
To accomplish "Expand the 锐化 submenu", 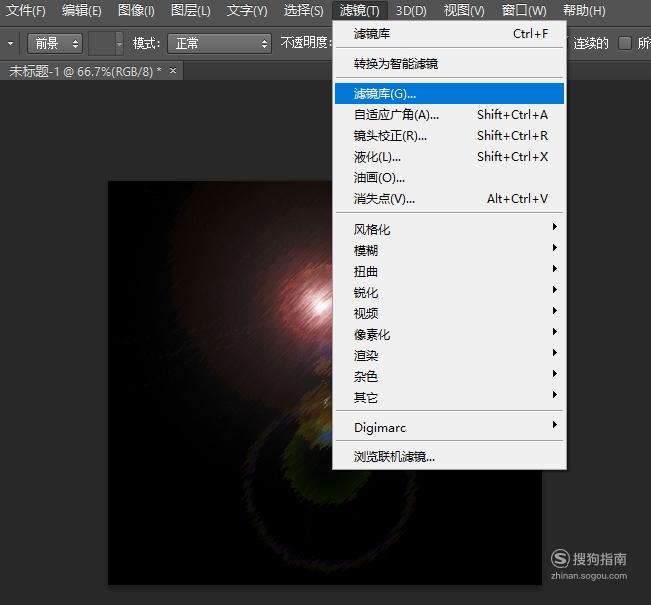I will tap(450, 292).
